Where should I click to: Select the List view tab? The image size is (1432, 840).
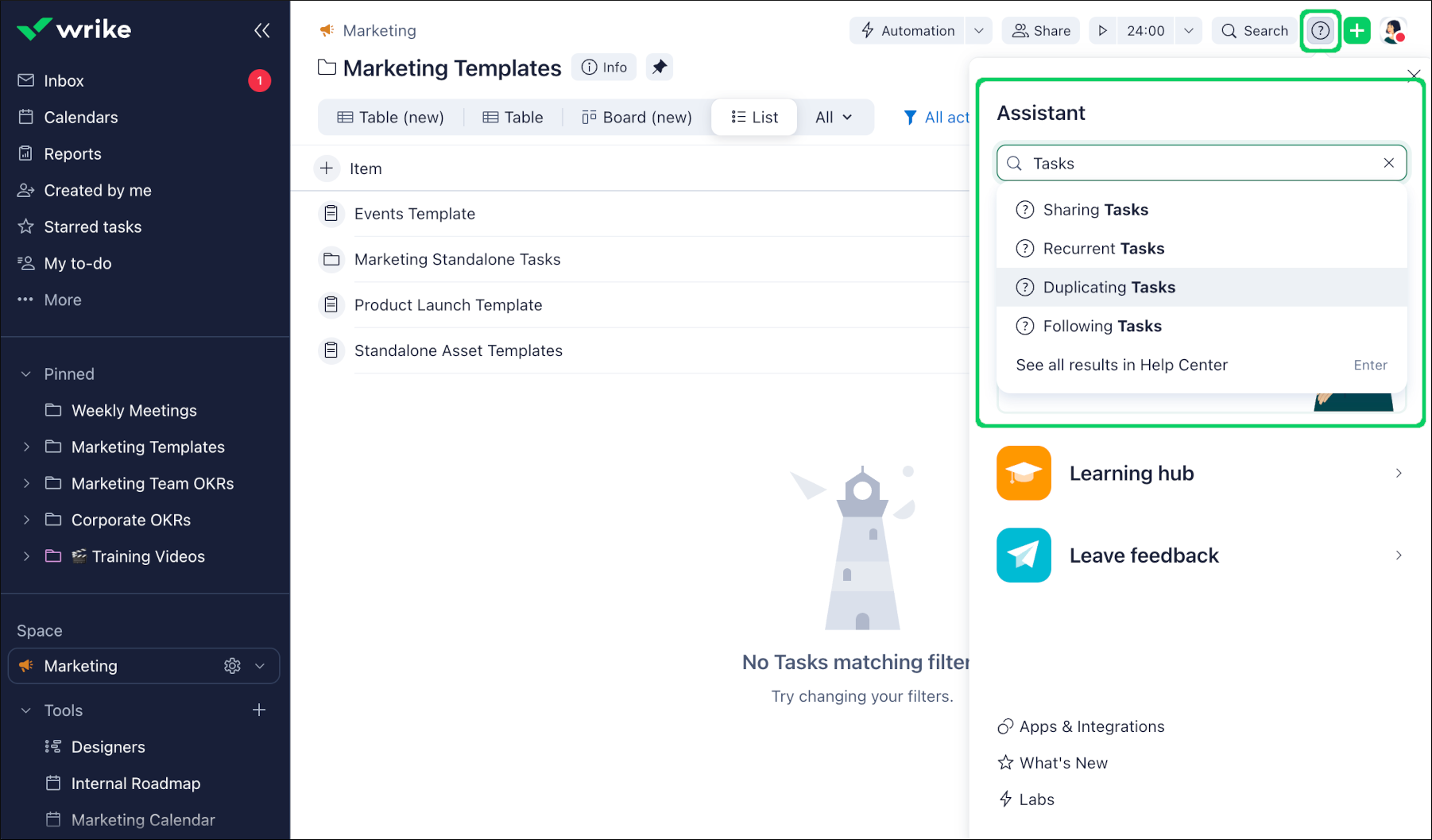(x=754, y=118)
